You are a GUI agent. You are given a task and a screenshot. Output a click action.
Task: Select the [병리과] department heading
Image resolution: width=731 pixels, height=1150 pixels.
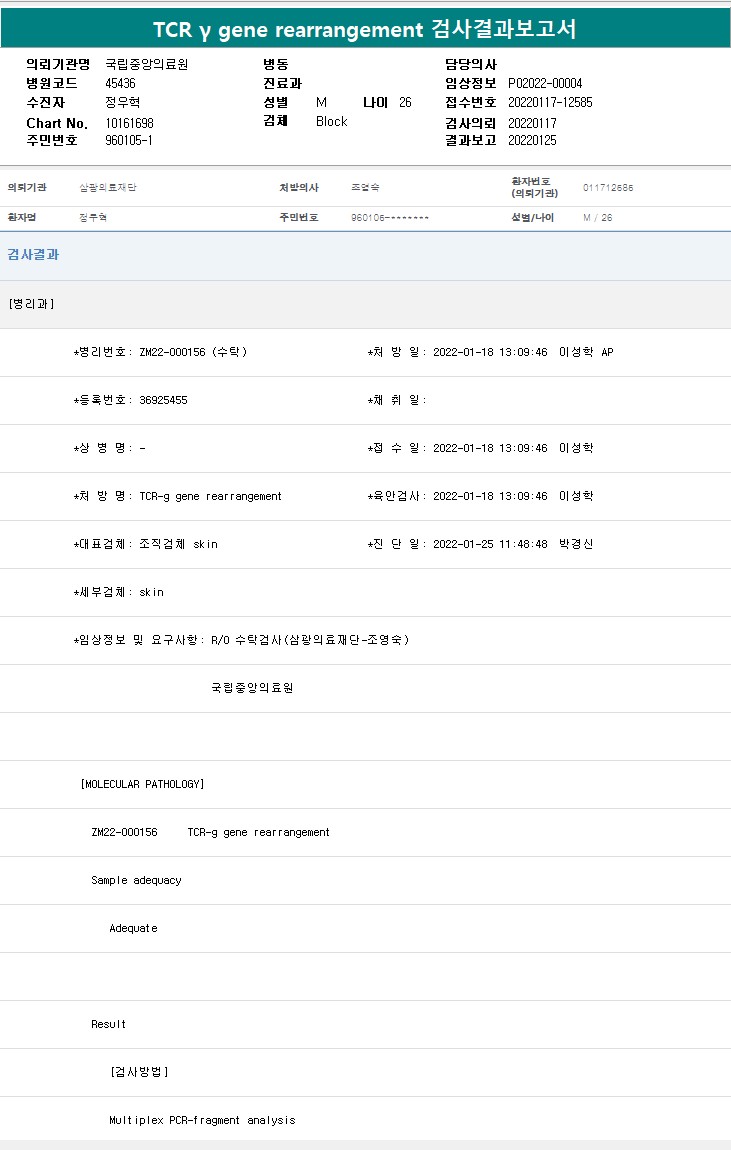pos(31,303)
